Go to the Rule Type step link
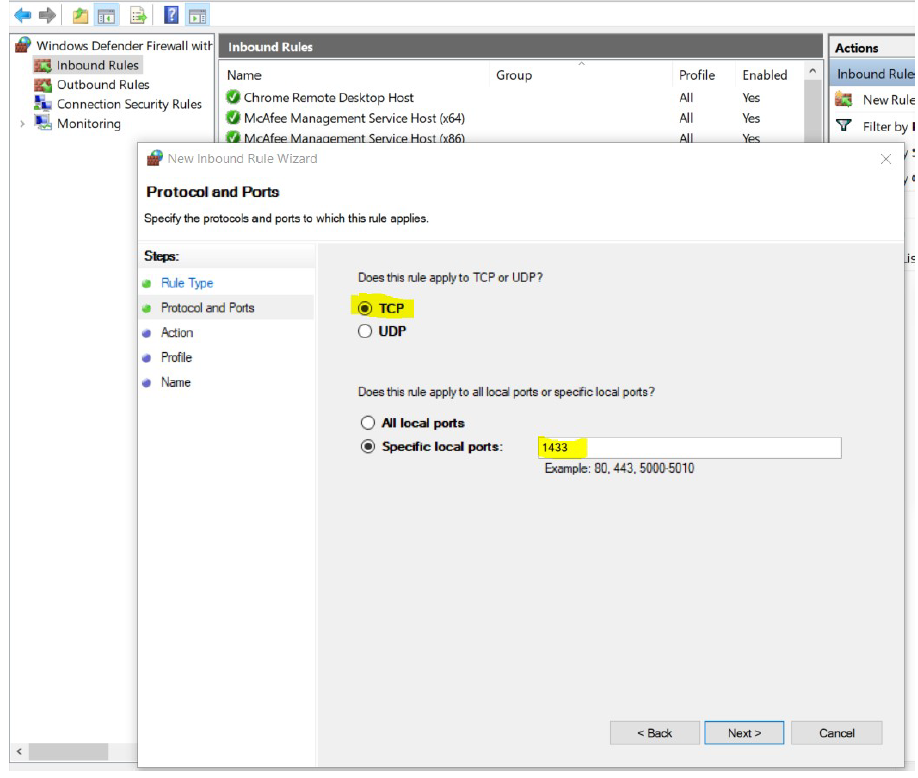 [187, 283]
